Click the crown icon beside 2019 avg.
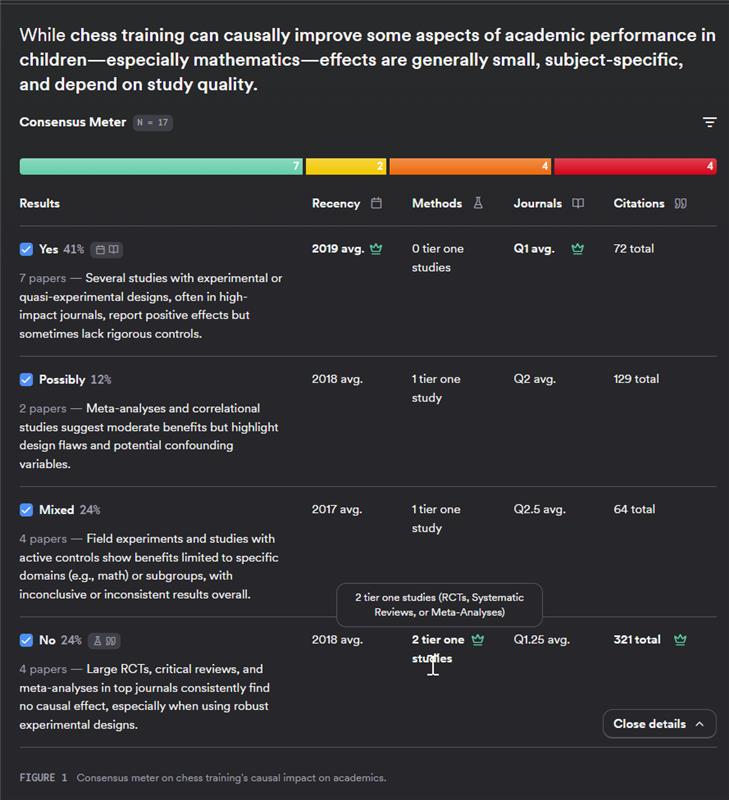 (x=376, y=249)
